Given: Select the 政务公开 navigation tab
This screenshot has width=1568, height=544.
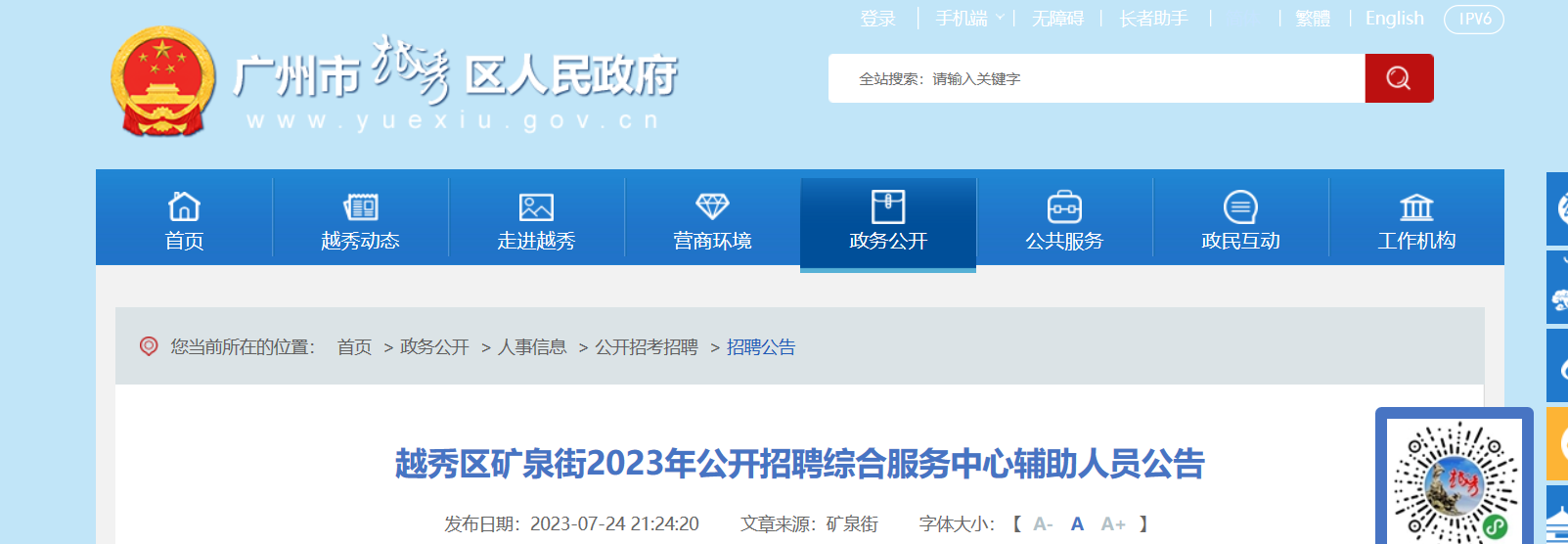Looking at the screenshot, I should tap(888, 220).
